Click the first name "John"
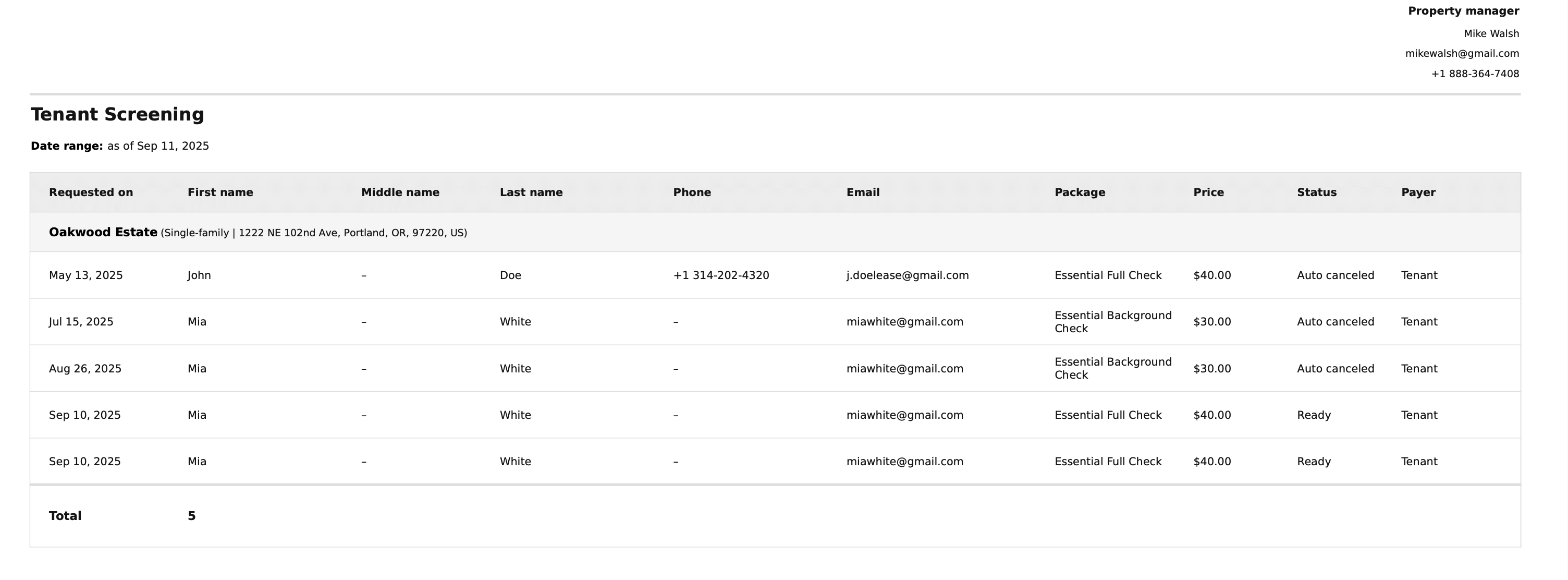The image size is (1568, 580). (x=199, y=275)
